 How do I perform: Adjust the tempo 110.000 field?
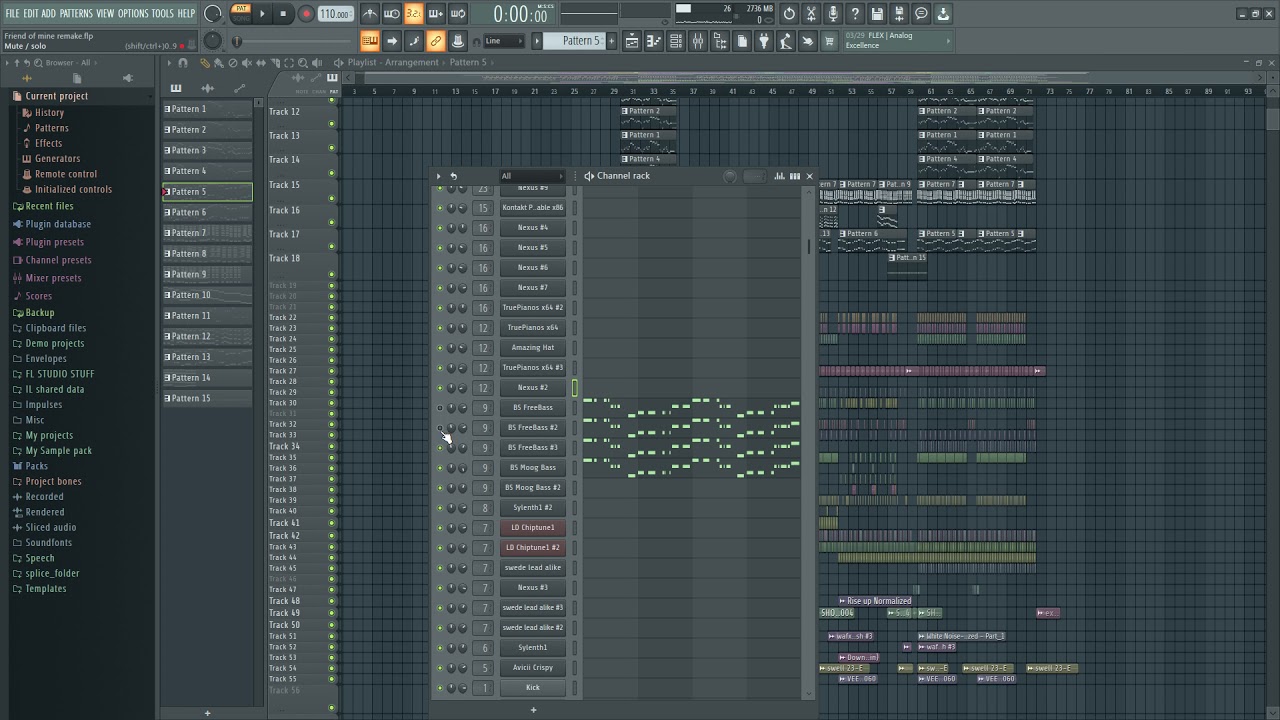(x=335, y=14)
